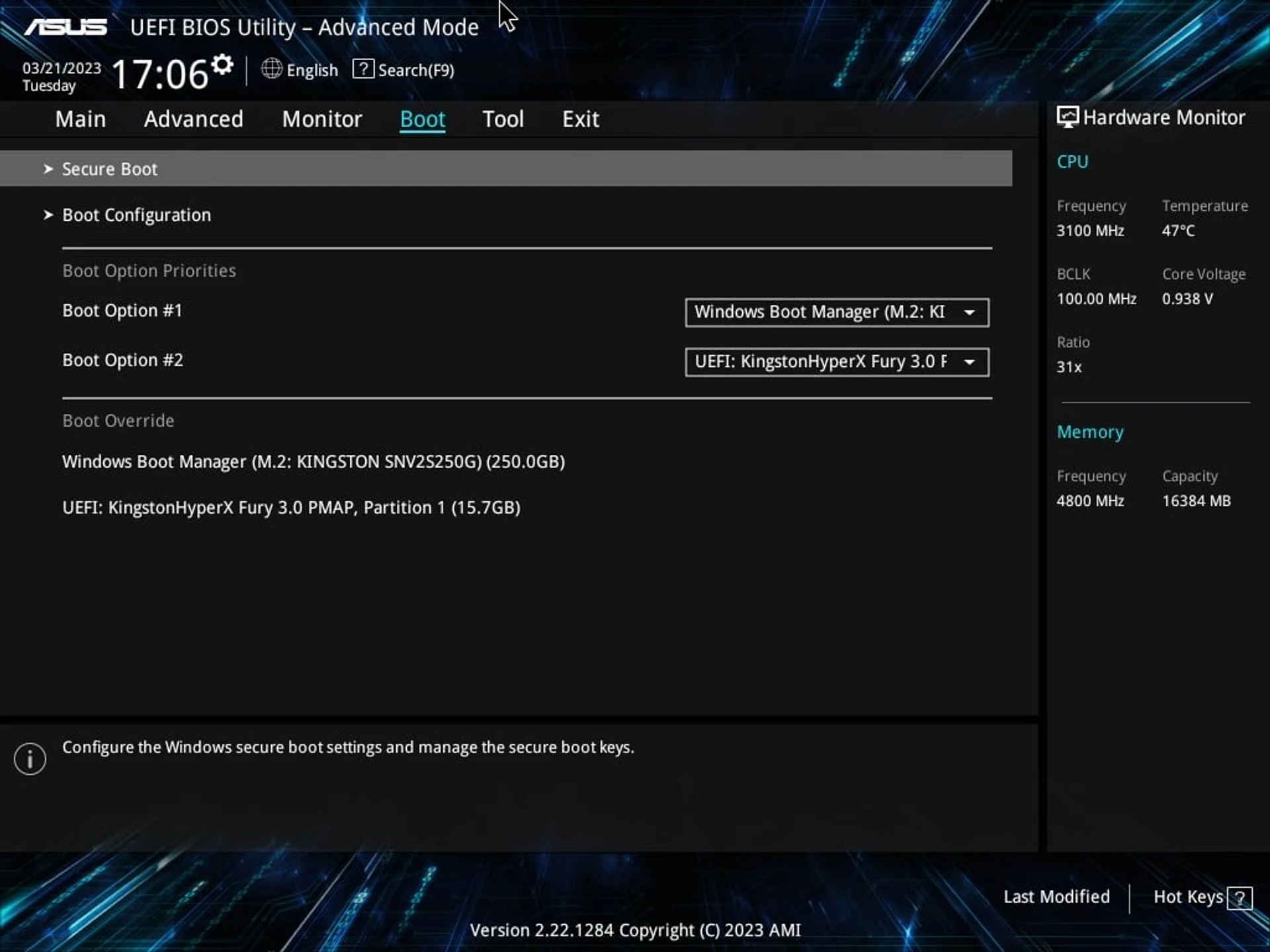The image size is (1270, 952).
Task: Click the Boot Configuration arrow icon
Action: click(48, 215)
